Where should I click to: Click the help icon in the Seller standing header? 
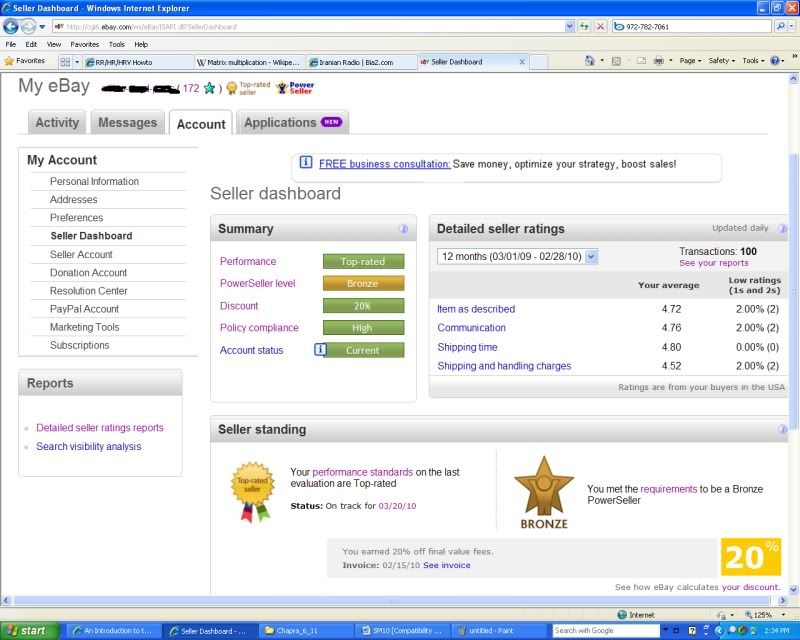(x=782, y=429)
